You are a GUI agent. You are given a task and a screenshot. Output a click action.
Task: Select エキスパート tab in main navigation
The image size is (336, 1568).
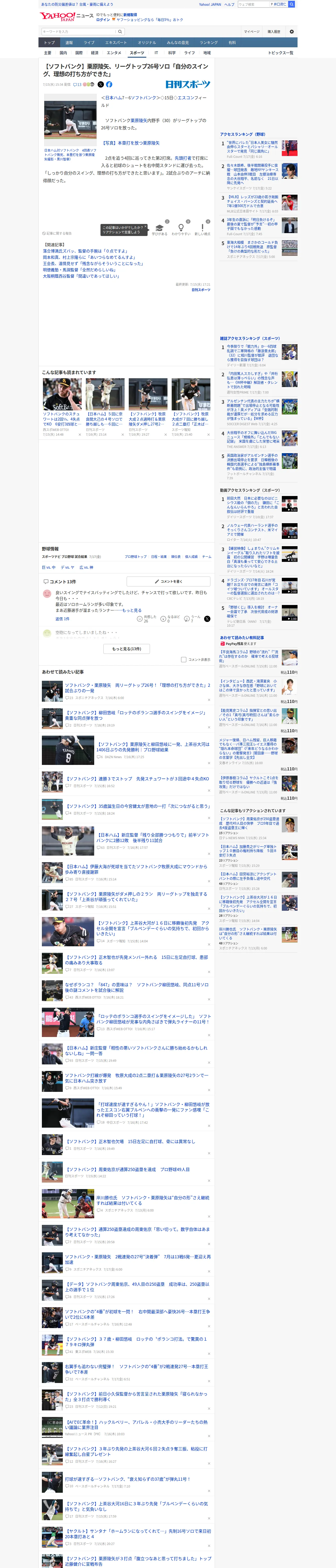pos(116,43)
